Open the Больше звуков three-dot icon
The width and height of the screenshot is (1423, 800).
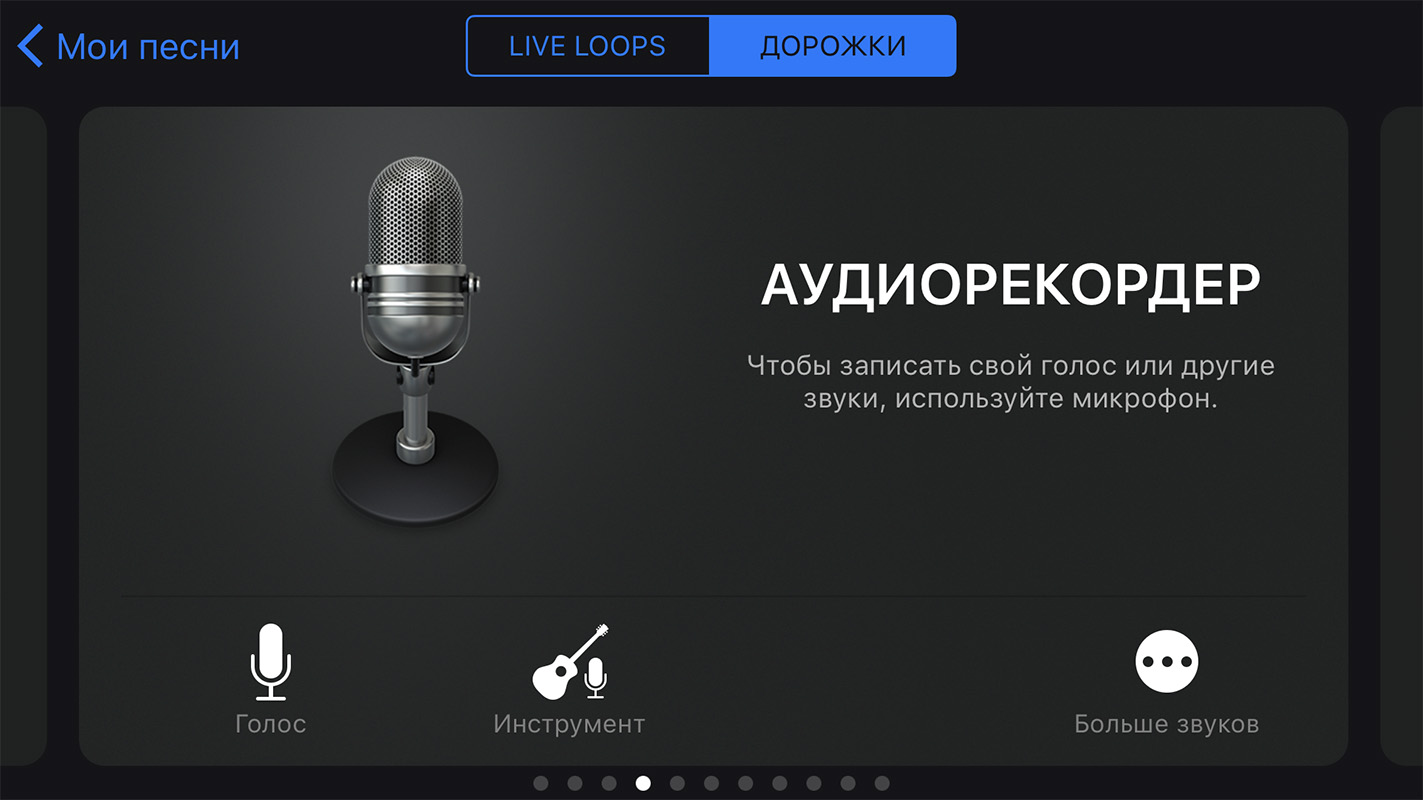1167,661
